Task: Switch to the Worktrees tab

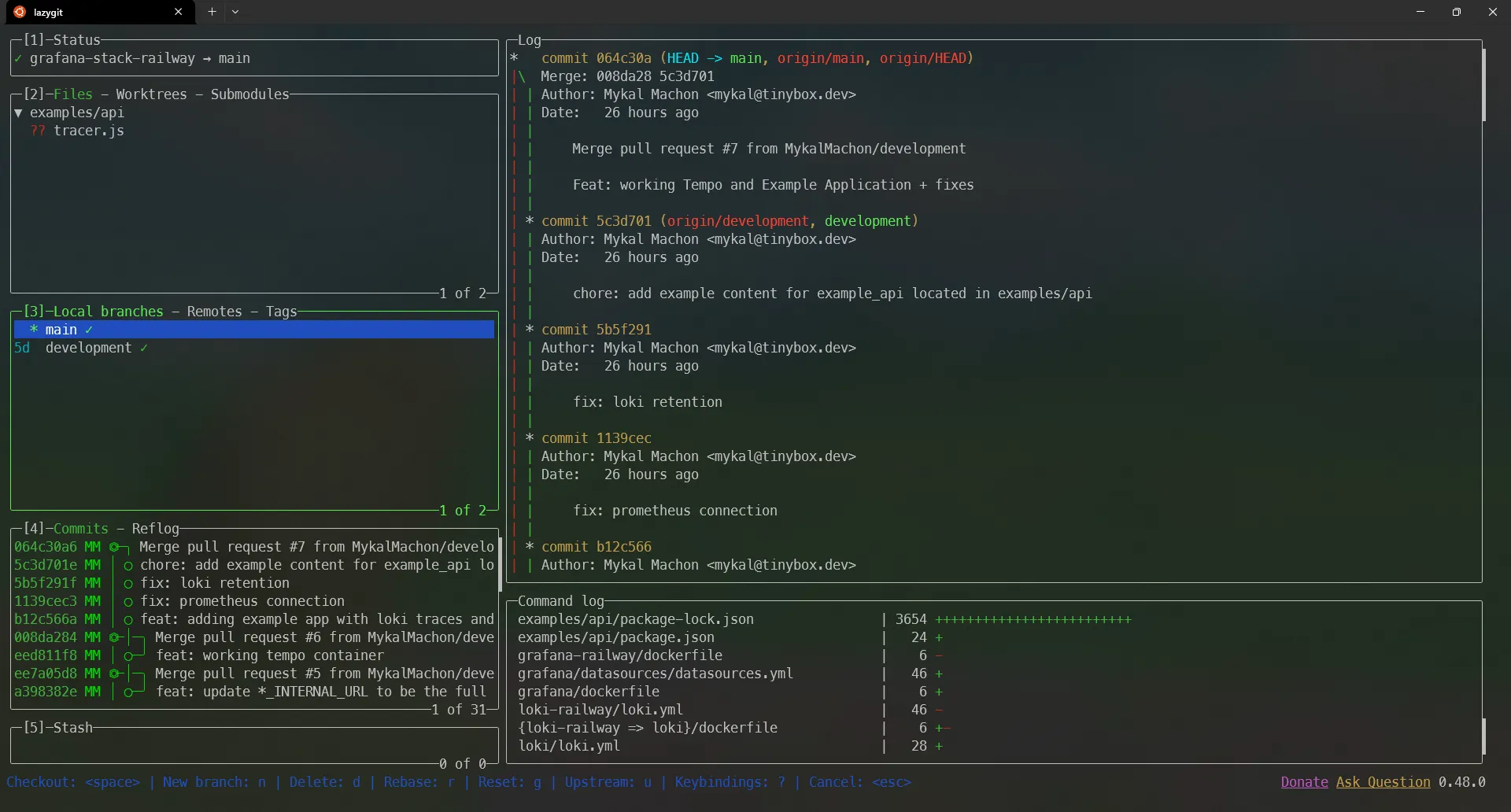Action: click(x=151, y=94)
